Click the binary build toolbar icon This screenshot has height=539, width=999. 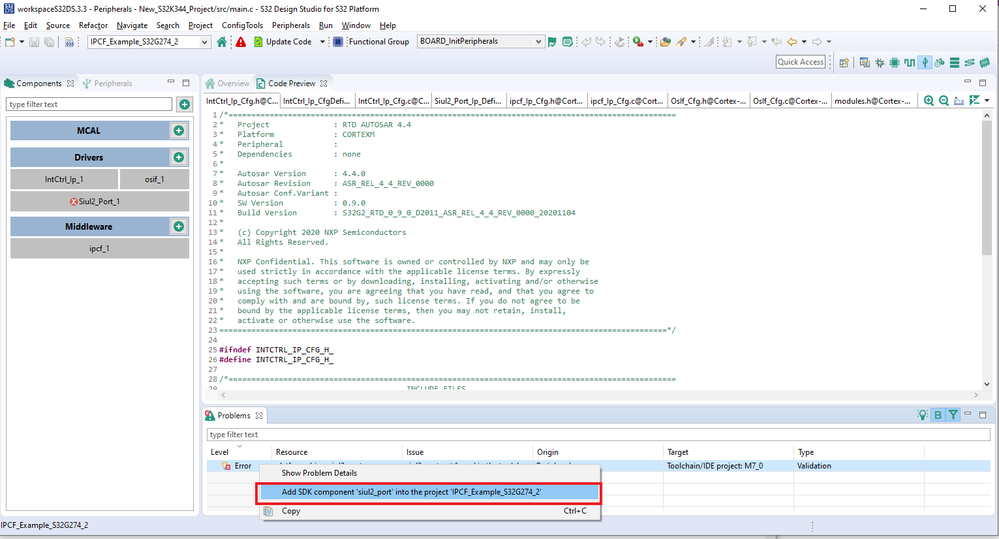point(69,42)
